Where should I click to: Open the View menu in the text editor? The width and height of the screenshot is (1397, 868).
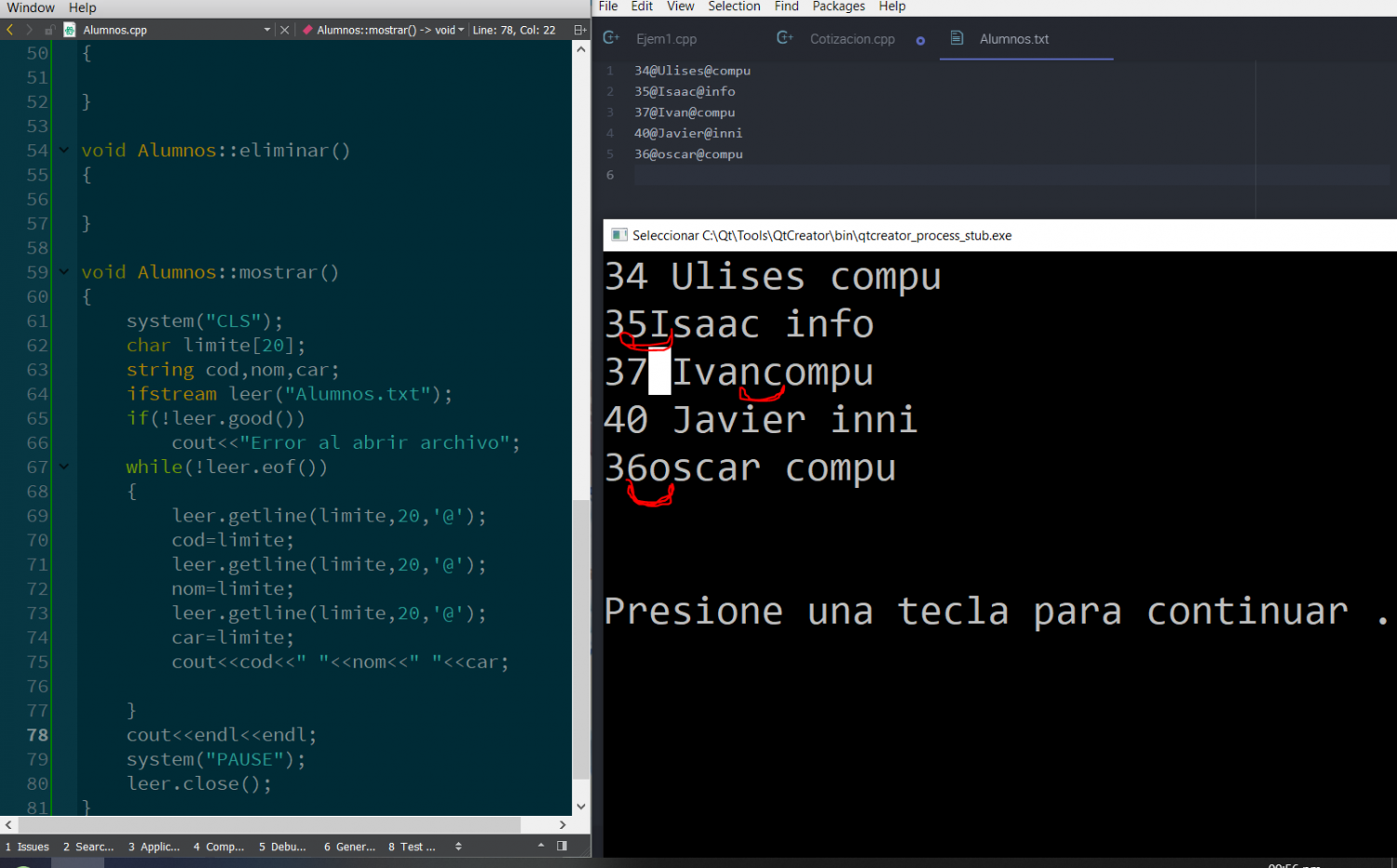tap(681, 7)
